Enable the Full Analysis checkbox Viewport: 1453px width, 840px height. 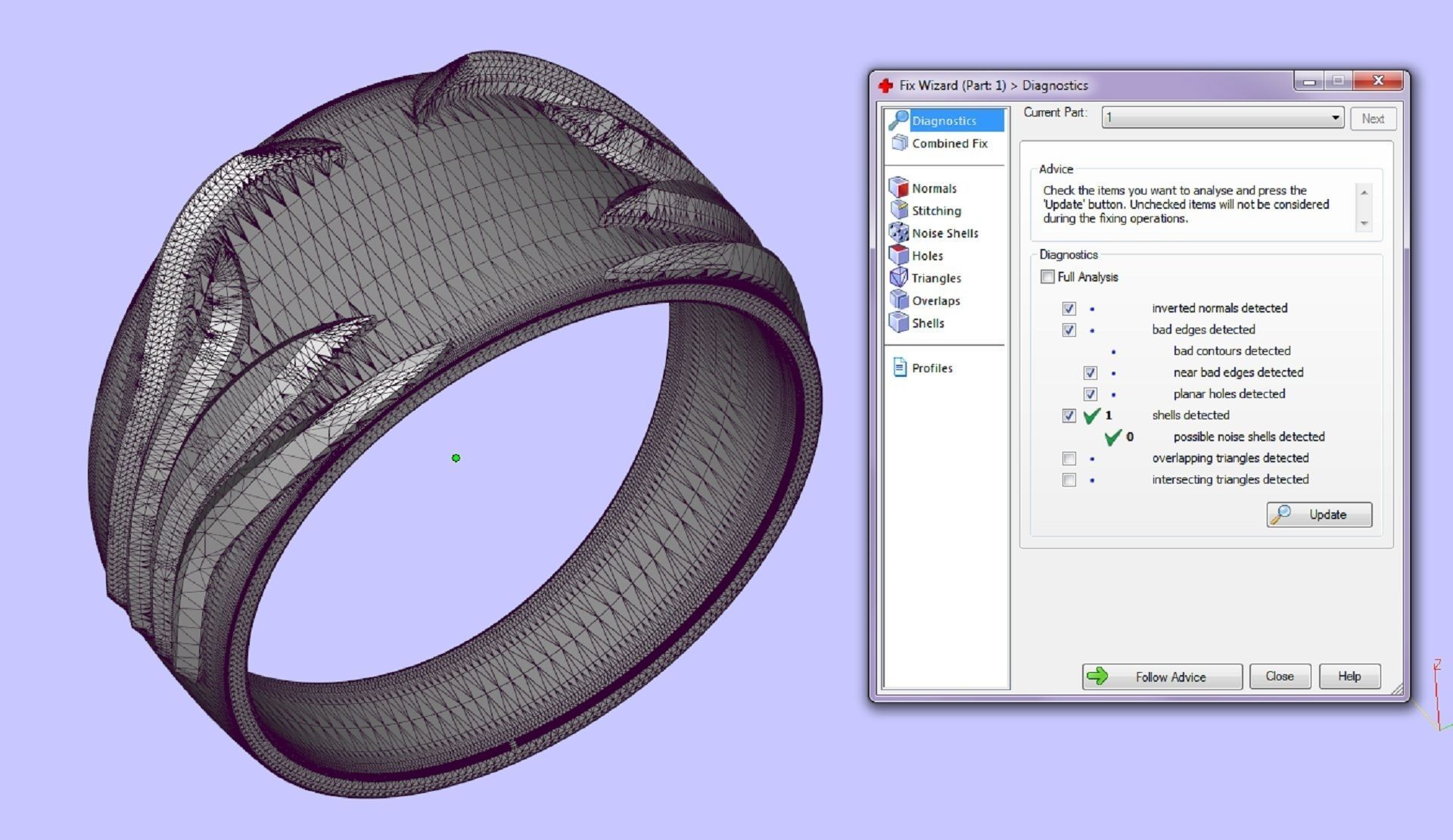pos(1047,277)
